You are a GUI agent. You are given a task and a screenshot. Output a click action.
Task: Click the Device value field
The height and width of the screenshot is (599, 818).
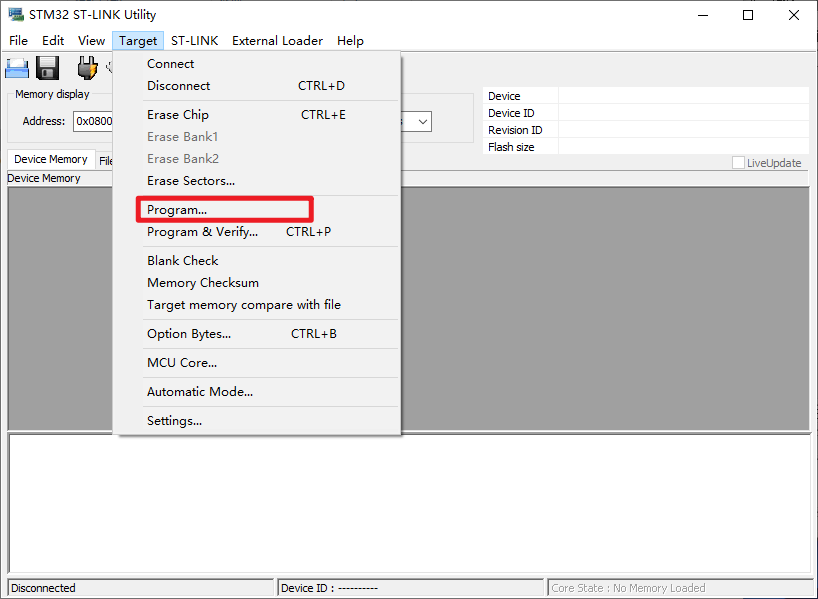683,95
